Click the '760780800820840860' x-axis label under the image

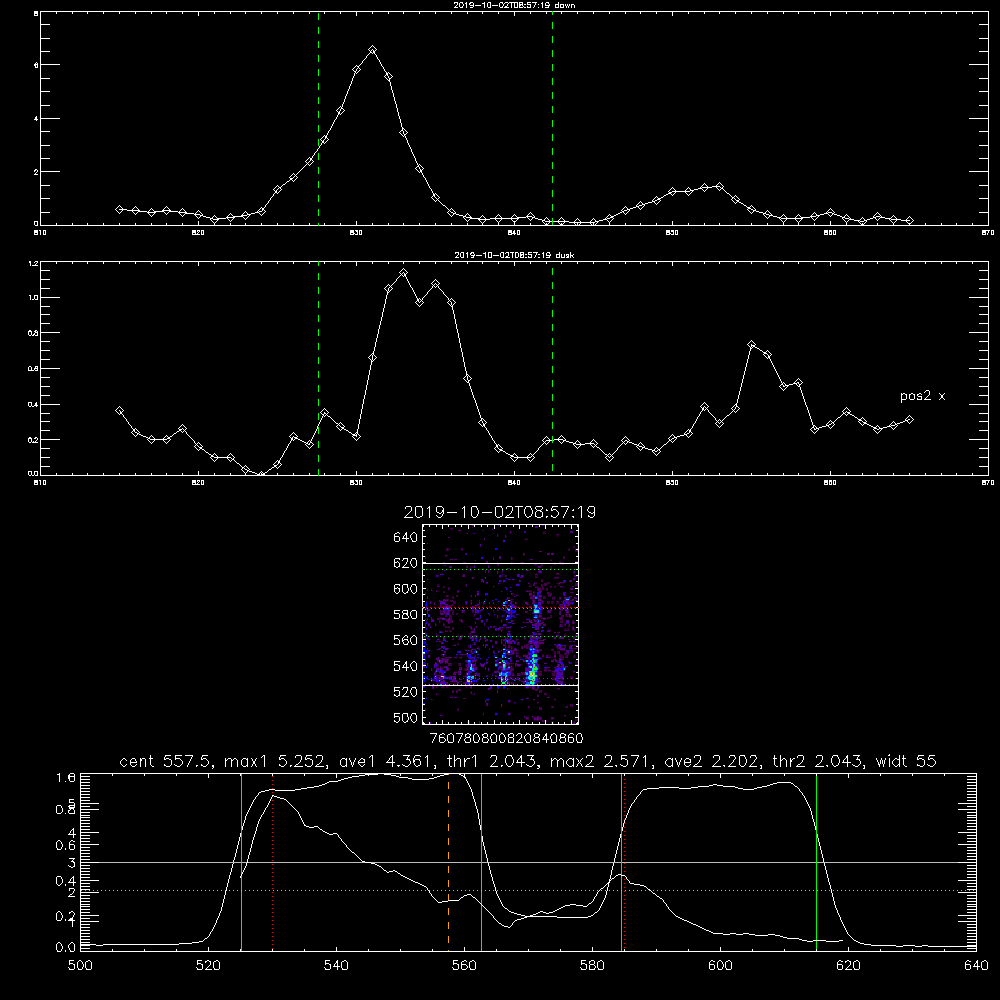[506, 738]
